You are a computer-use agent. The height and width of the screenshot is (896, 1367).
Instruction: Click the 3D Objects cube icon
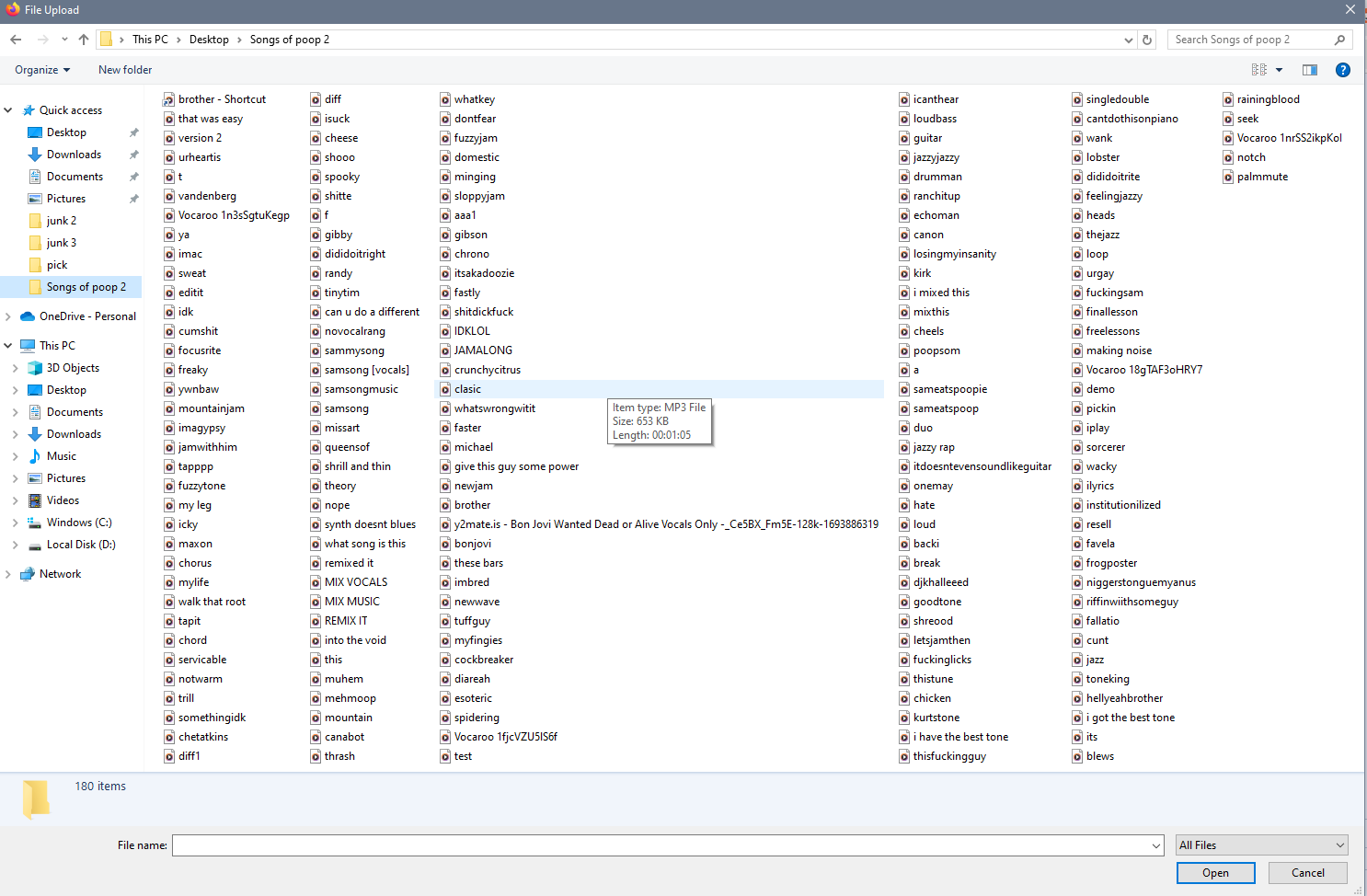point(35,368)
